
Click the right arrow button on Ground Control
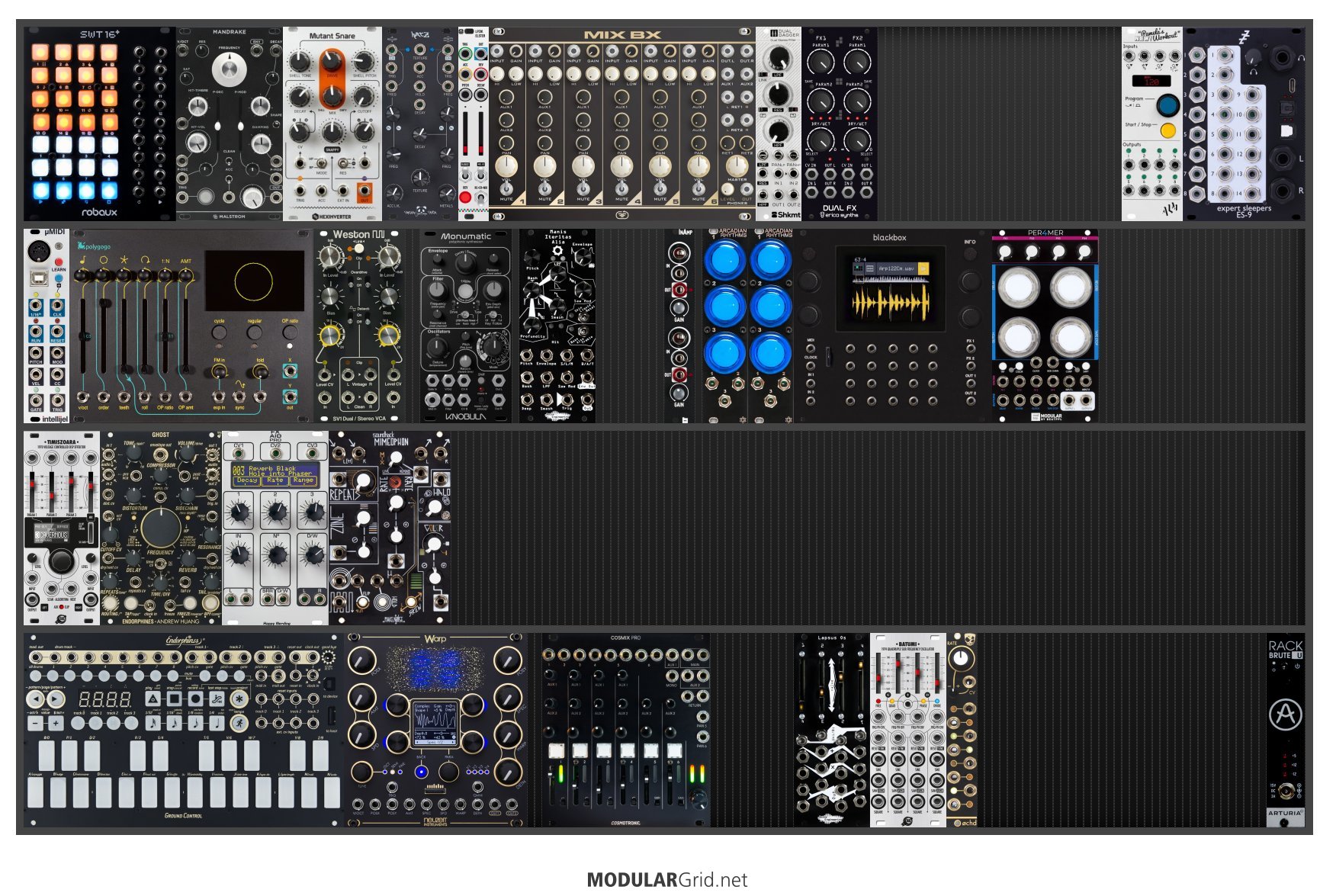[x=56, y=698]
